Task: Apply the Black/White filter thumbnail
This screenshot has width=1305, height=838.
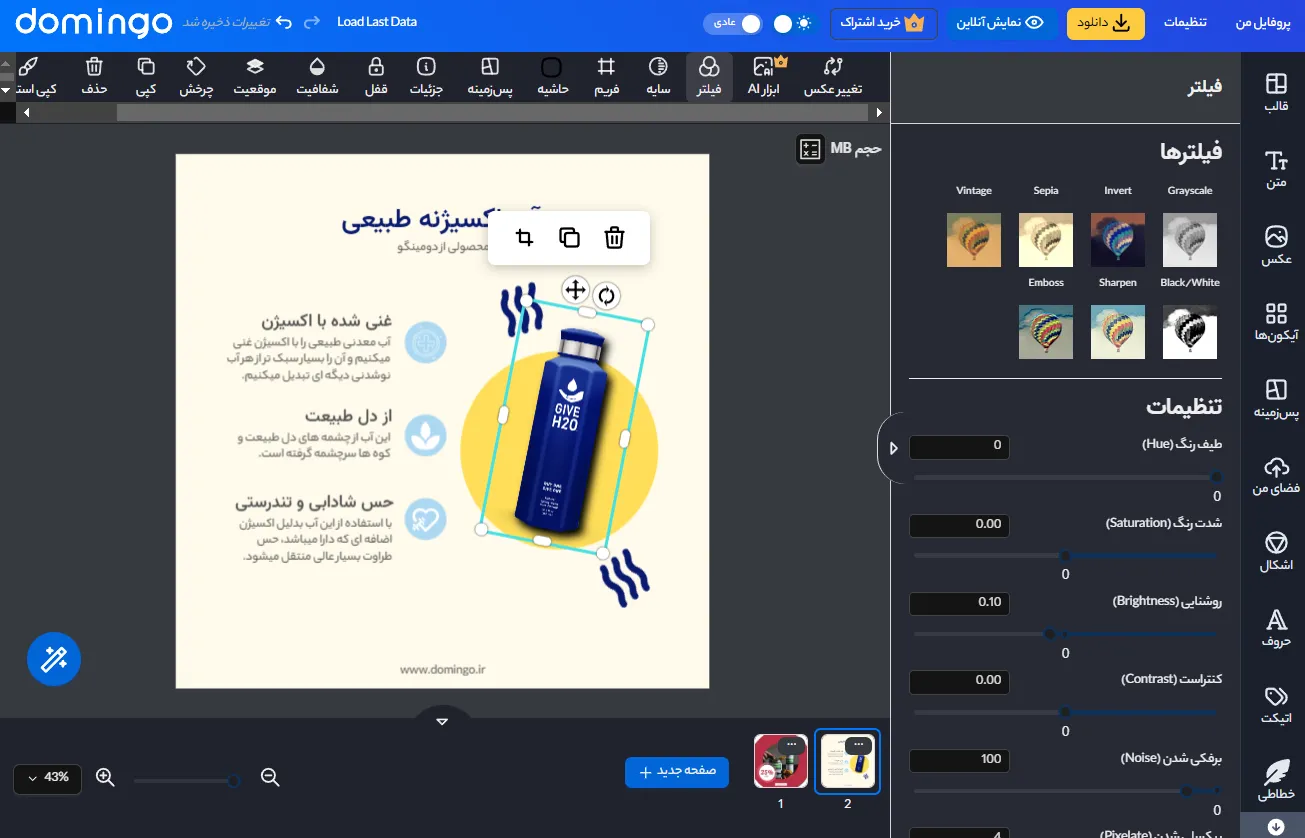Action: [x=1190, y=331]
